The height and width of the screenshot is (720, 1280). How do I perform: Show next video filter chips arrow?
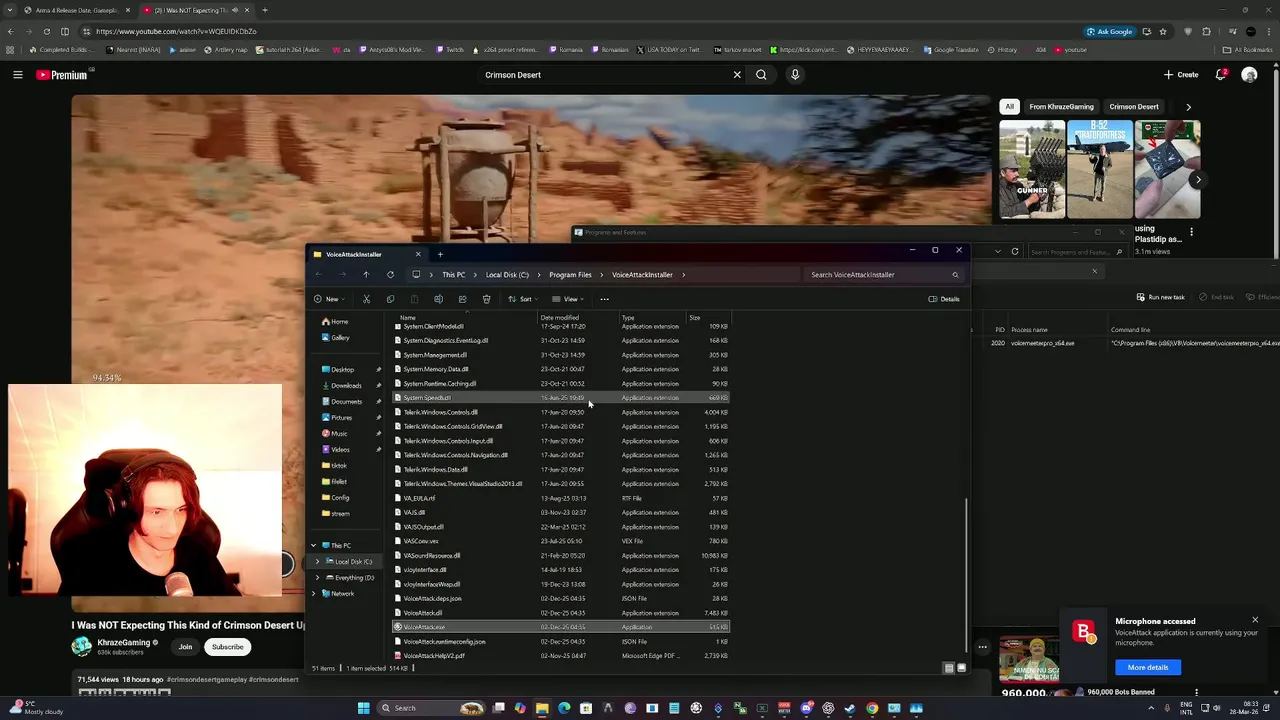coord(1188,107)
